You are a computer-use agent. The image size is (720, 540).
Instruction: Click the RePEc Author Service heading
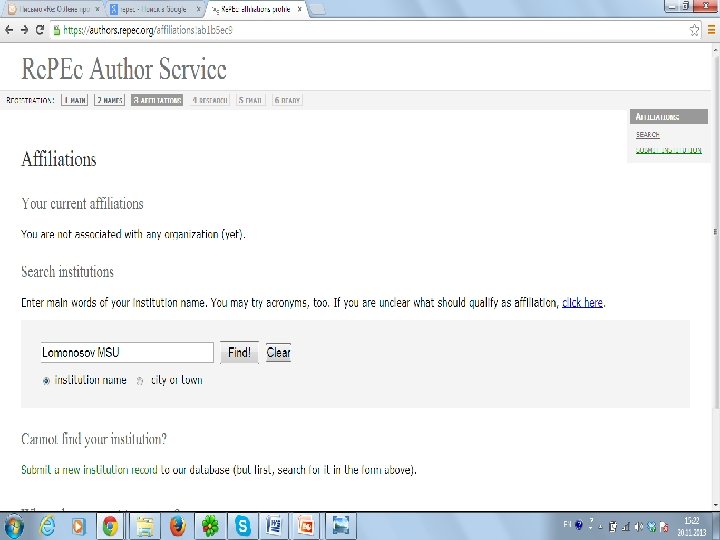pos(124,69)
